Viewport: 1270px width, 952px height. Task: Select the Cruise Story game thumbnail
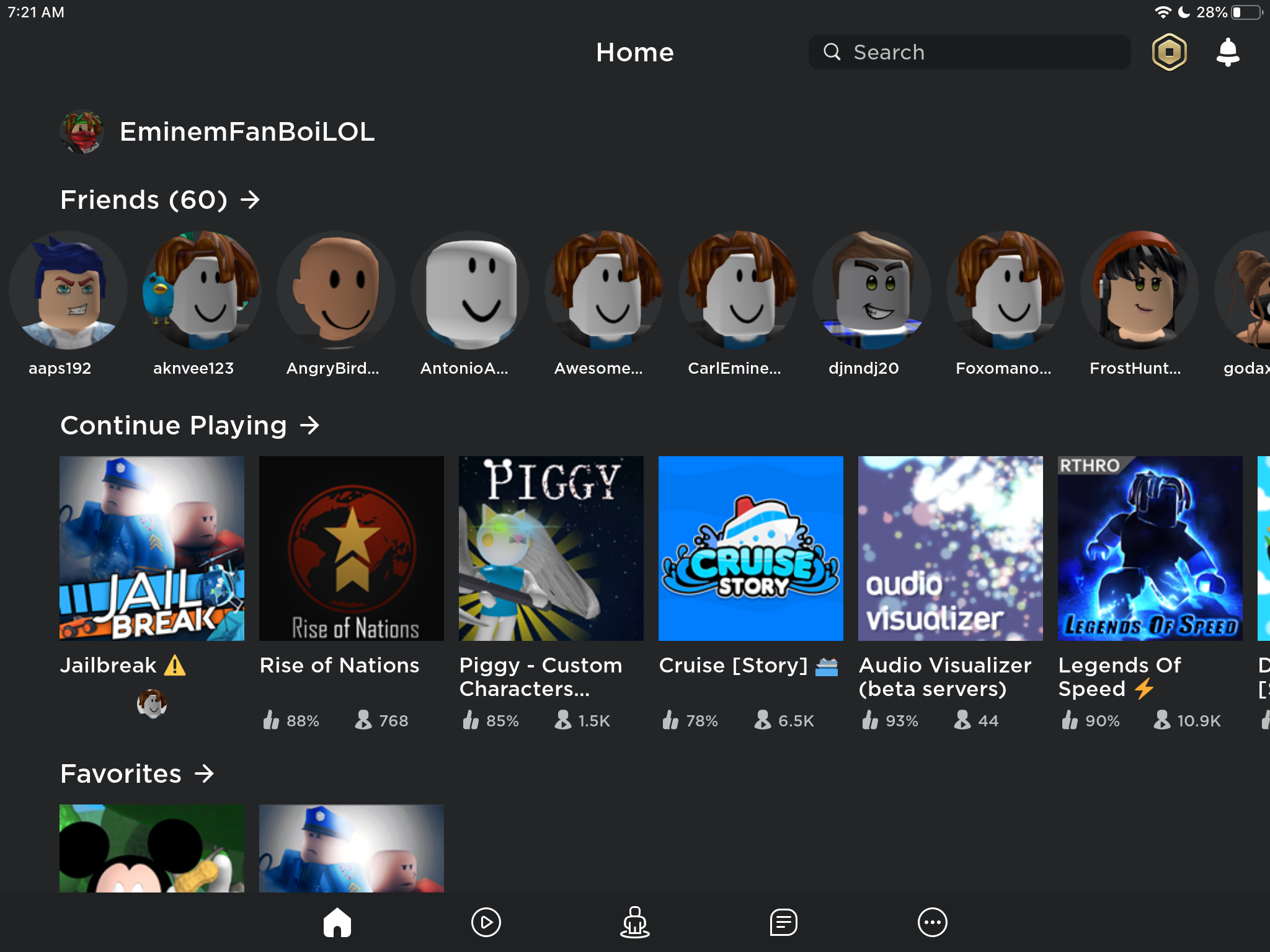click(x=750, y=548)
